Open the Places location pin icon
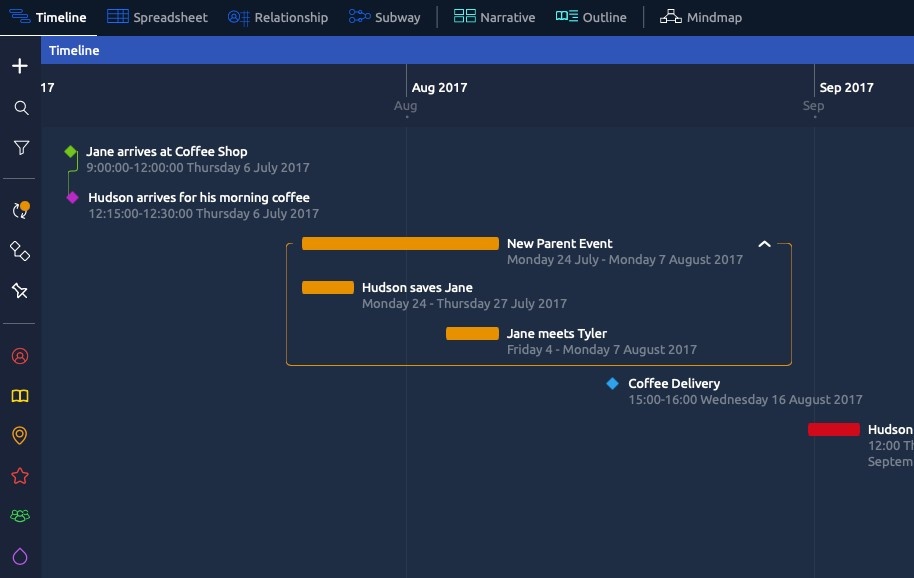 pyautogui.click(x=20, y=435)
